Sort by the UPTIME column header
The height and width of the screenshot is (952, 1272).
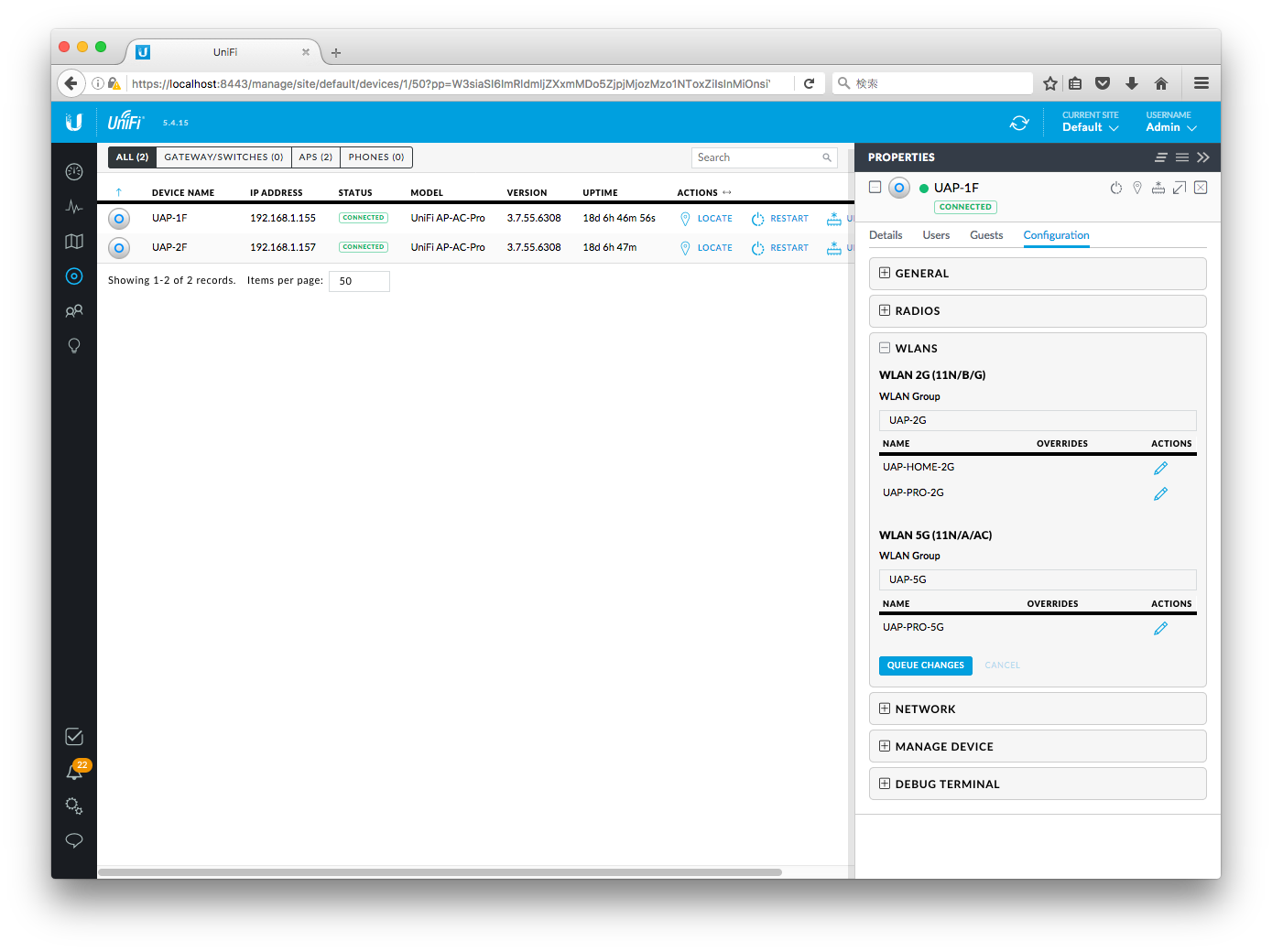click(x=600, y=193)
